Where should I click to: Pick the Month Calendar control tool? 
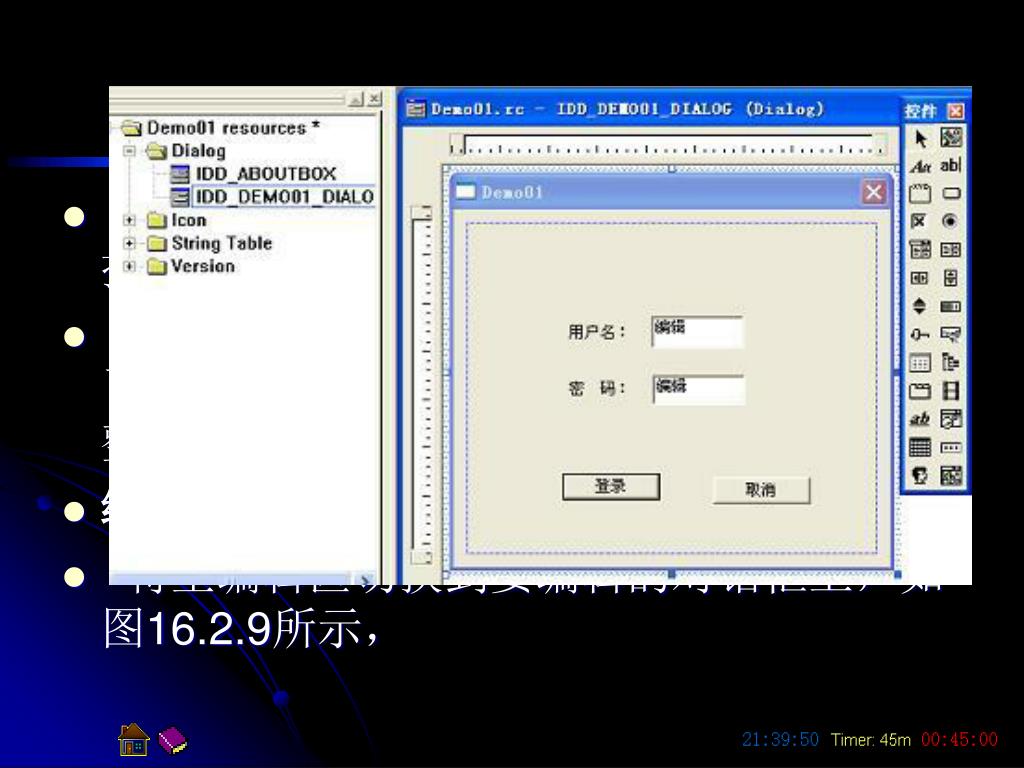click(x=920, y=447)
